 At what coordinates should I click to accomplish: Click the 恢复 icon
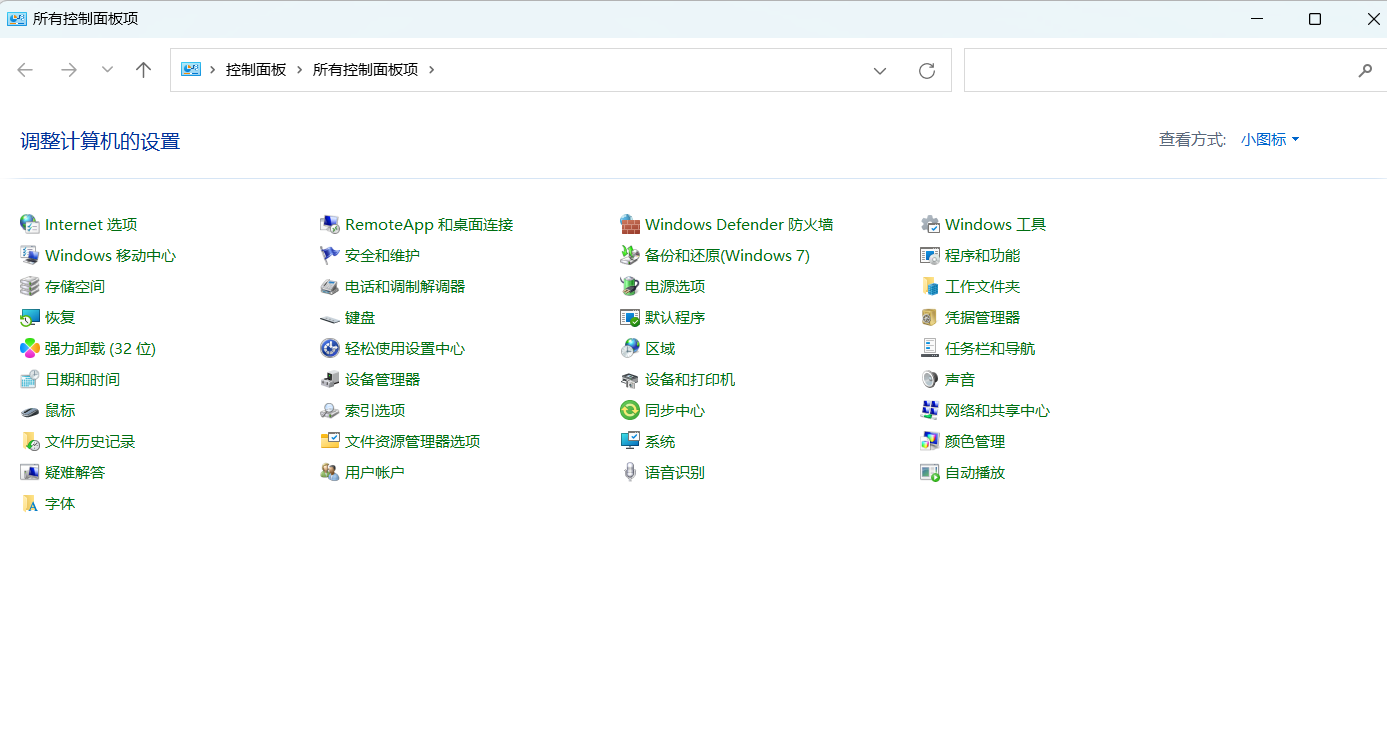[29, 317]
